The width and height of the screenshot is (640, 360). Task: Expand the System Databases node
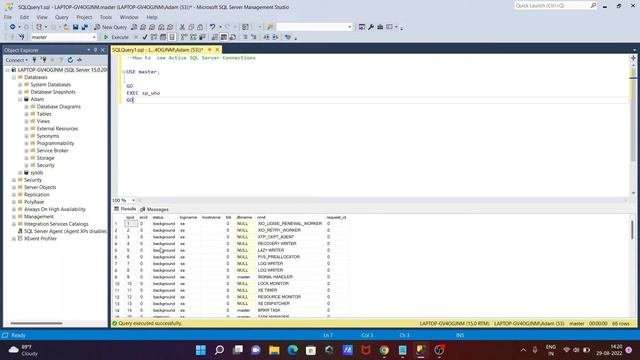tap(20, 84)
